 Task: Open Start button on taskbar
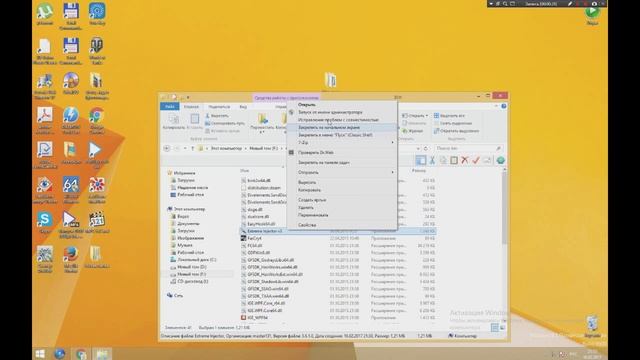[40, 353]
